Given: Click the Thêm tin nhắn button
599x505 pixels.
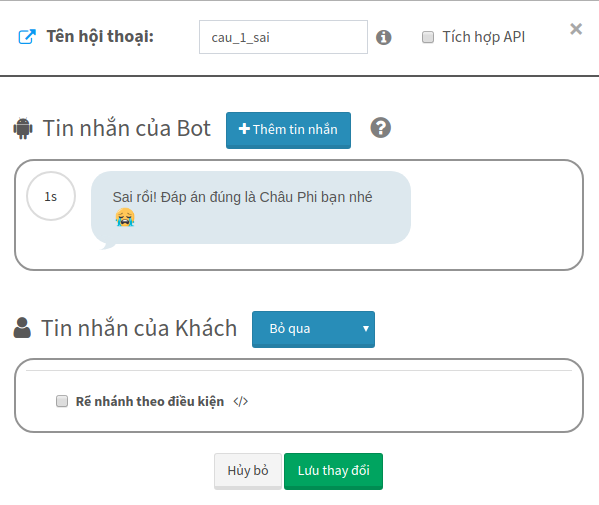Looking at the screenshot, I should tap(288, 130).
